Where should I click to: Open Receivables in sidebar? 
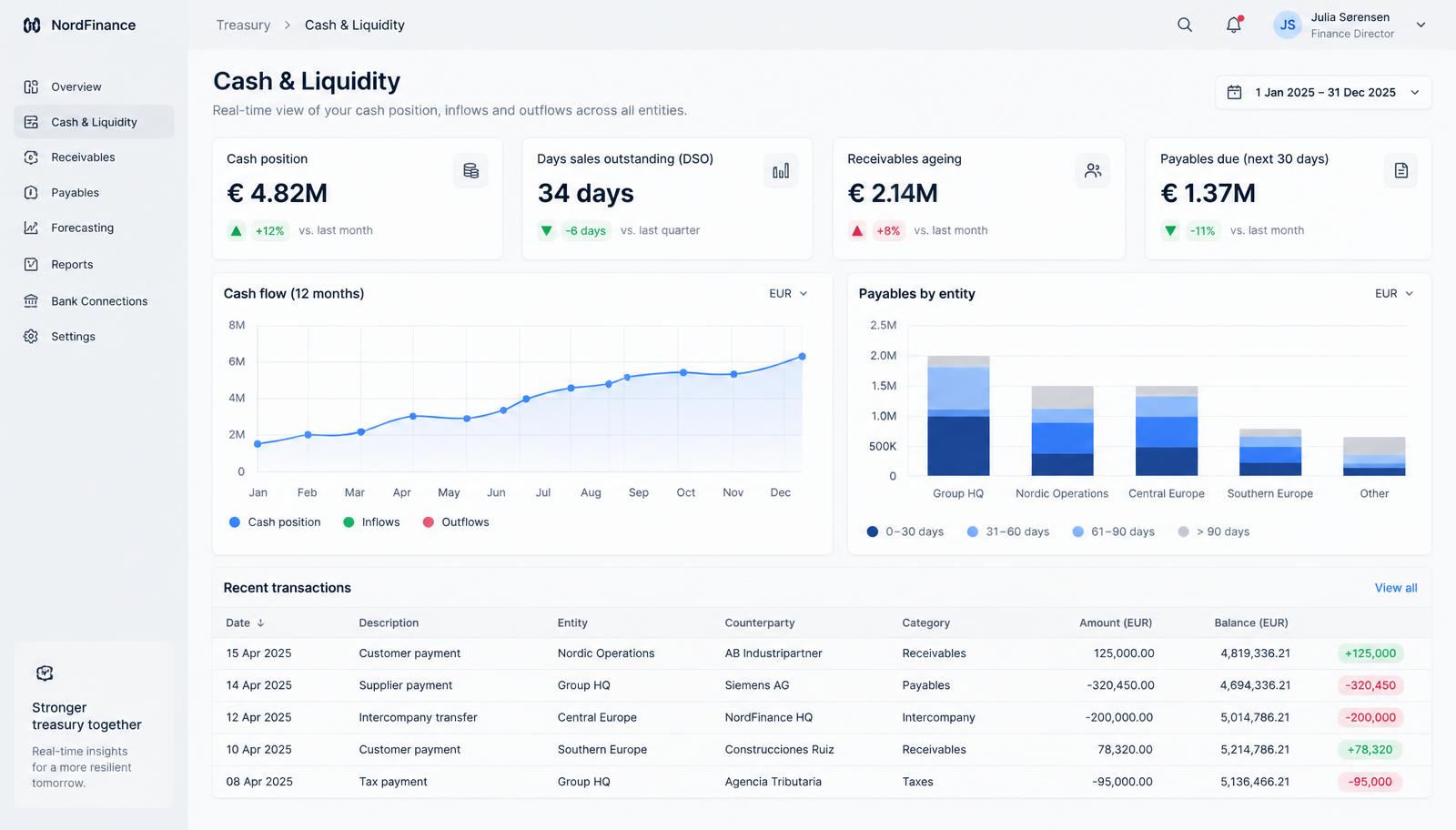point(94,157)
